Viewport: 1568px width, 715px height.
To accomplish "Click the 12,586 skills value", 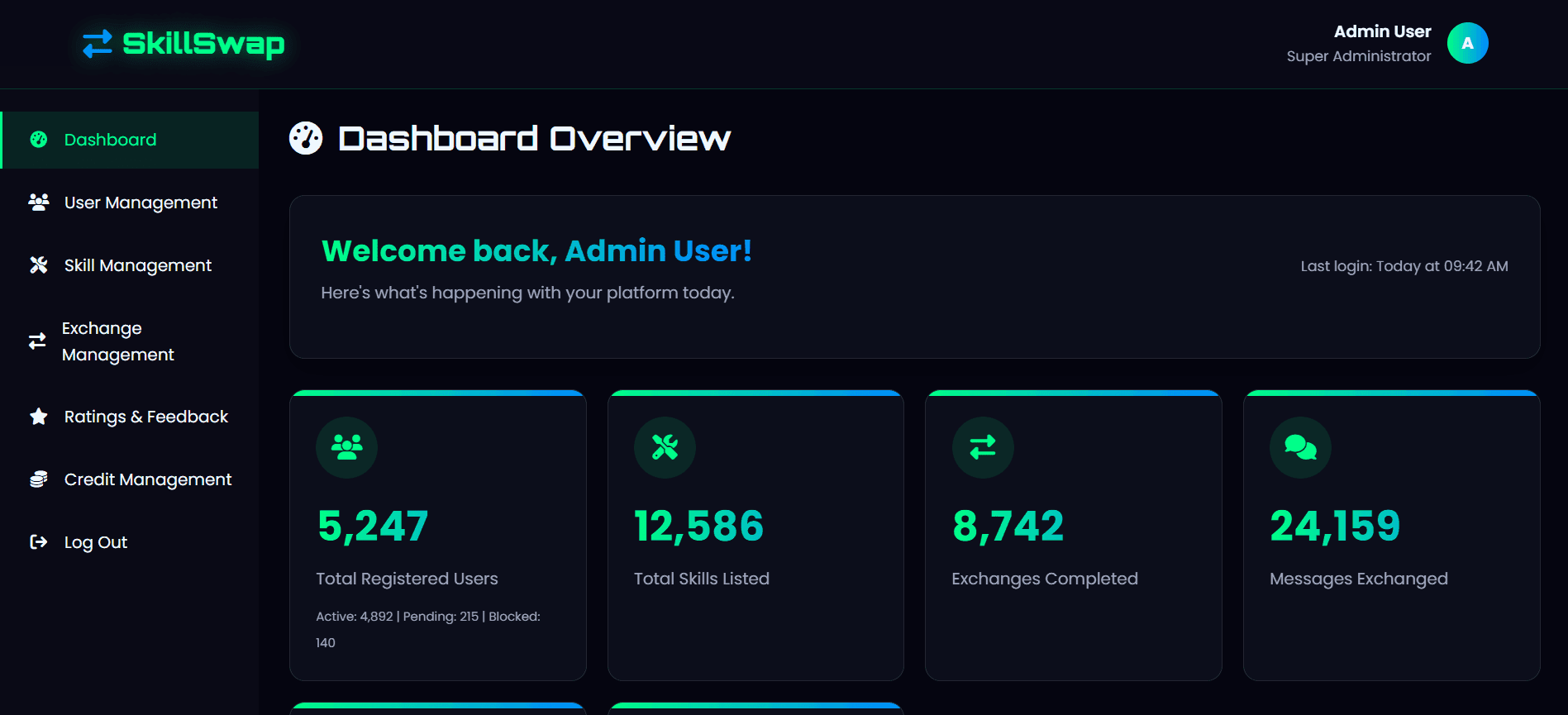I will tap(698, 526).
